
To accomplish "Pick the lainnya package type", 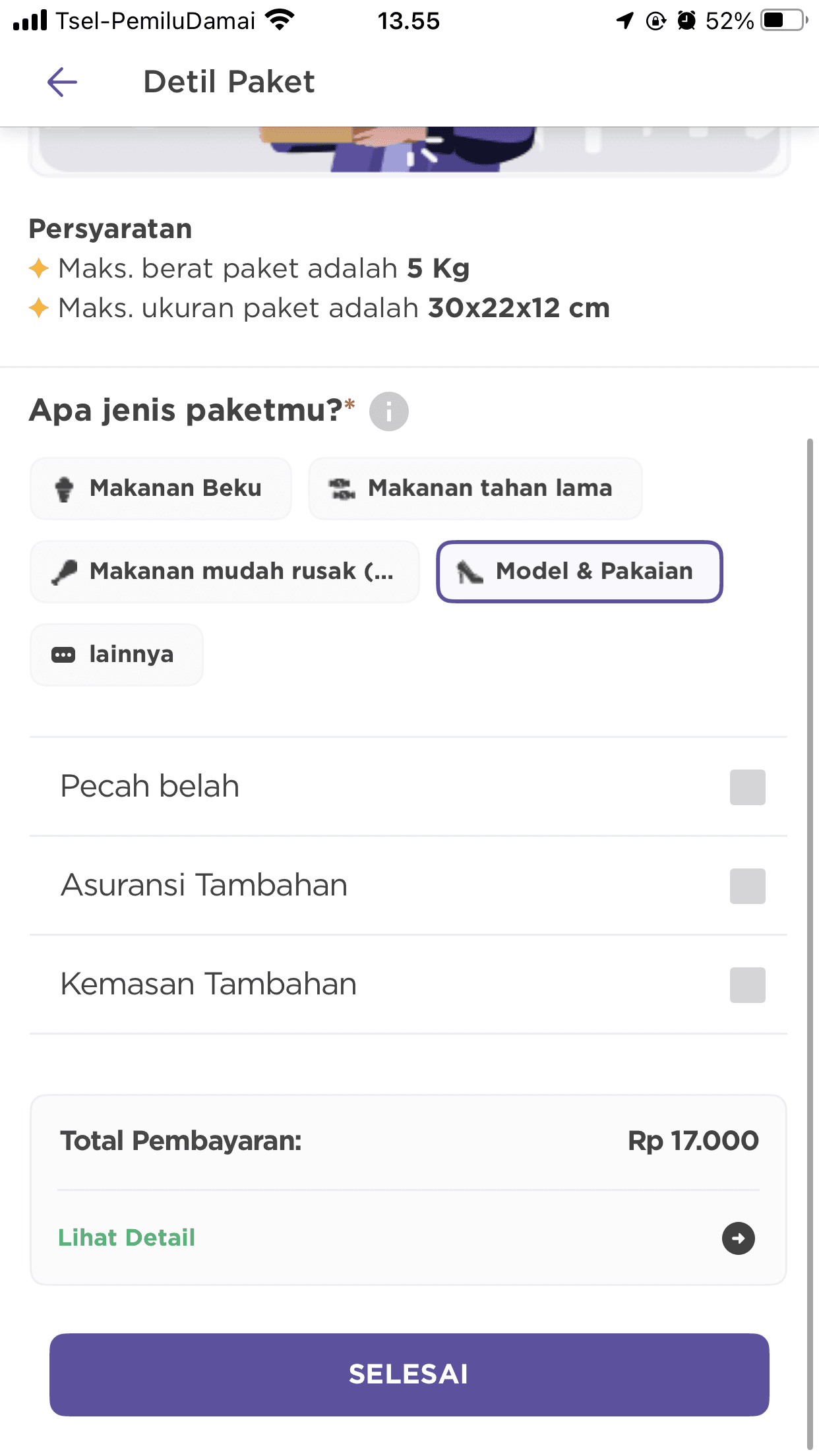I will pos(117,655).
